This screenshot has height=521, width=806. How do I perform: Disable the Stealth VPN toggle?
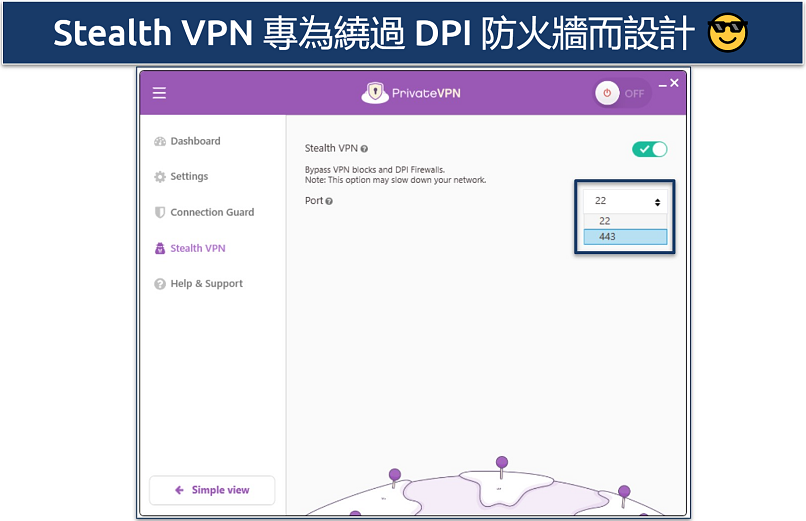click(x=650, y=149)
